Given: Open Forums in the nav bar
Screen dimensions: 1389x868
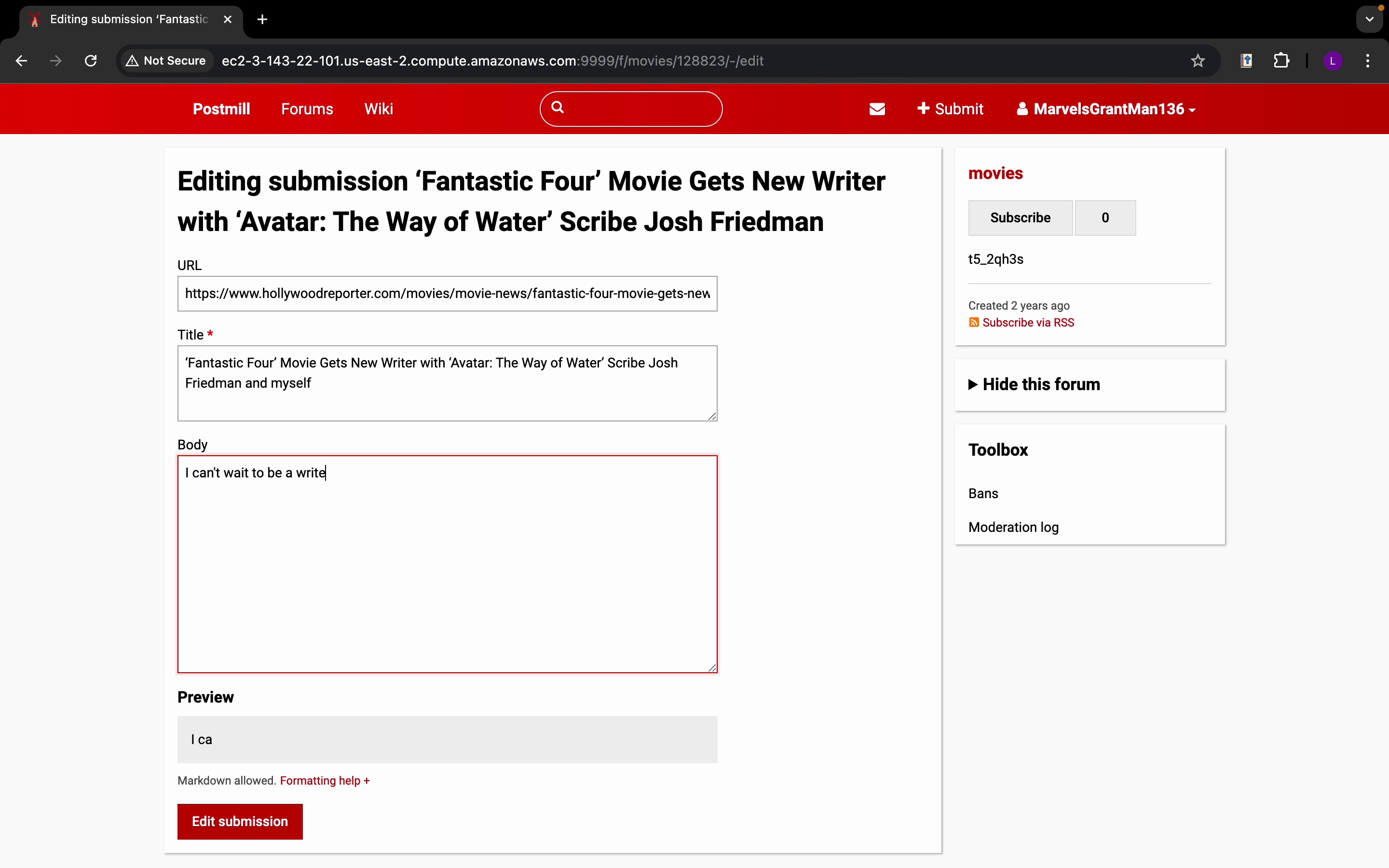Looking at the screenshot, I should click(x=307, y=109).
